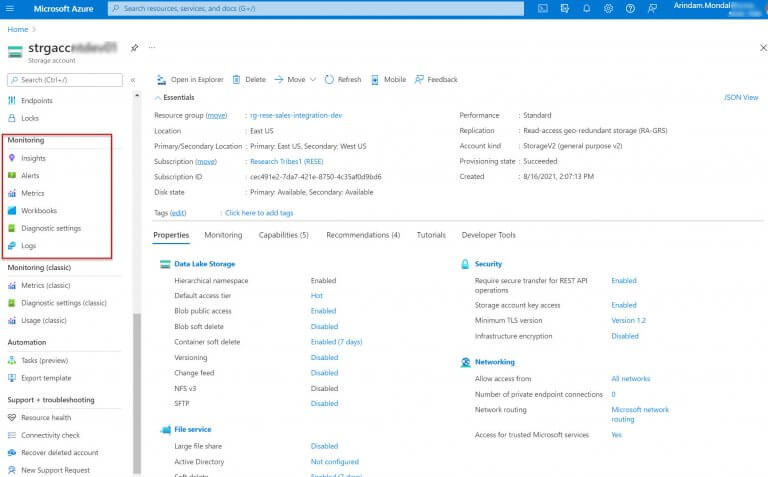Image resolution: width=768 pixels, height=477 pixels.
Task: Open Recover deleted account
Action: tap(60, 453)
